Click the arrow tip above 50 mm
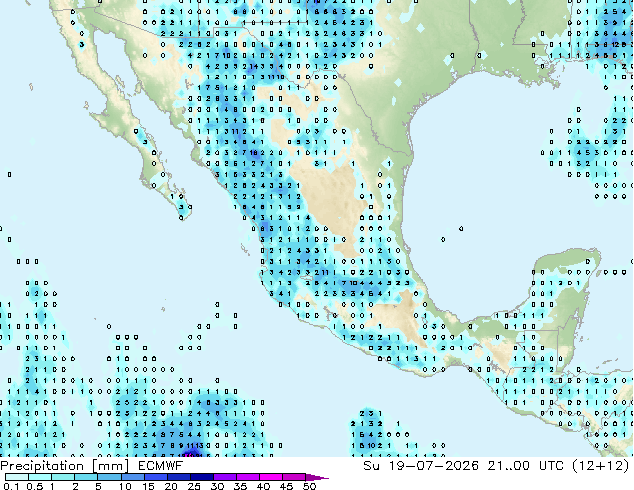 [x=317, y=477]
